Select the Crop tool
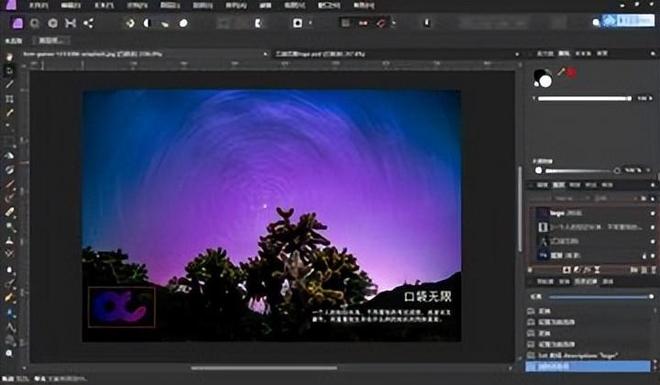Viewport: 660px width, 385px height. (9, 99)
